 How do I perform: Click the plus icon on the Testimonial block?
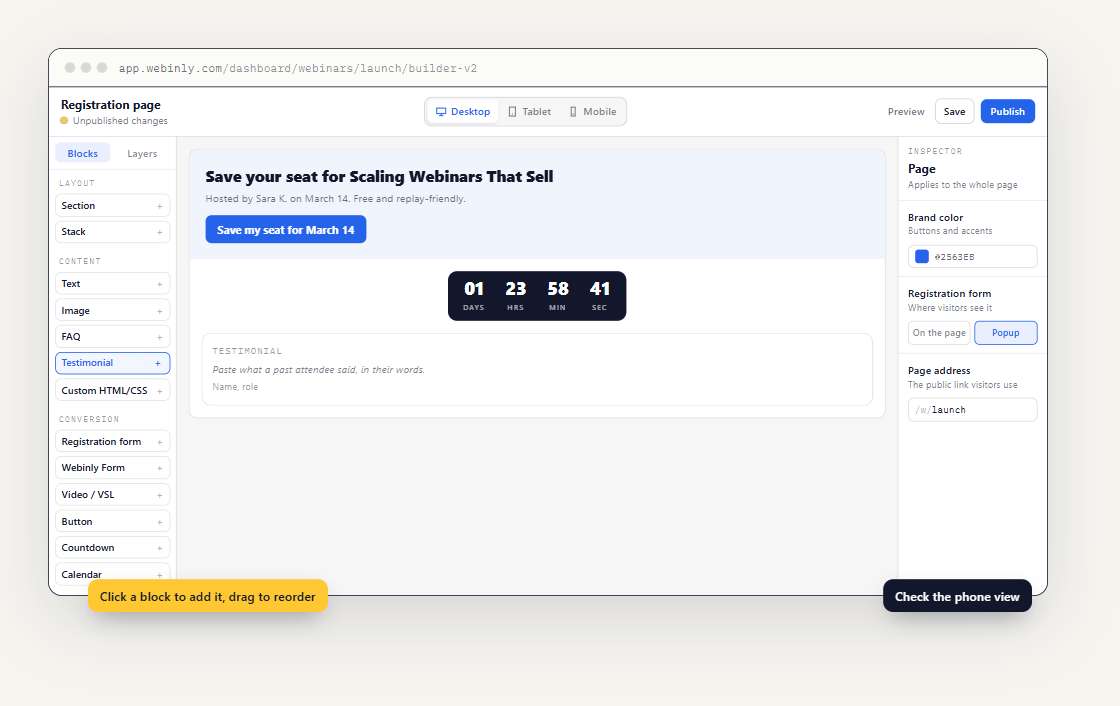click(158, 363)
